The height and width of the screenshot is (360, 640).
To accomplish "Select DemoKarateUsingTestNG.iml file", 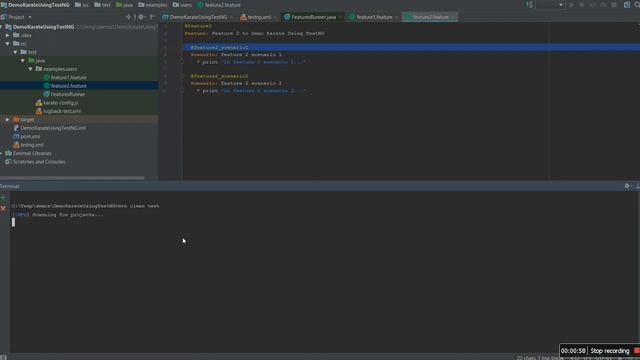I will [49, 128].
